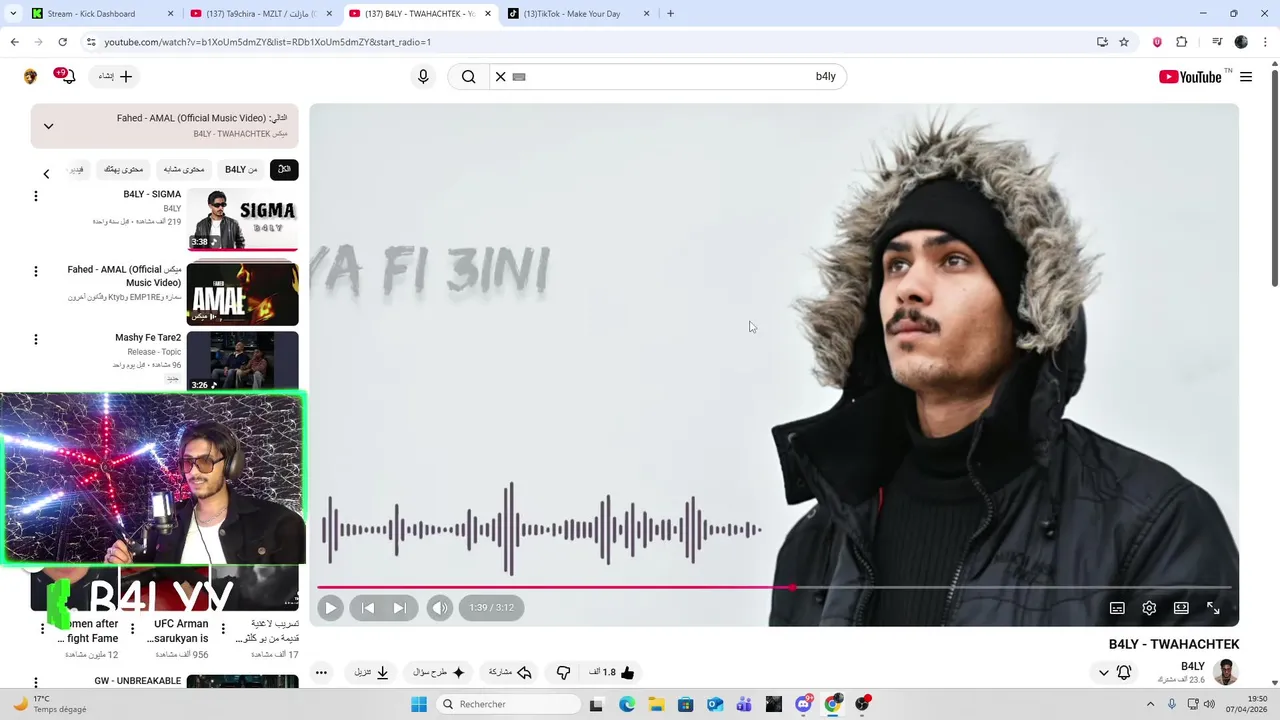Image resolution: width=1280 pixels, height=720 pixels.
Task: Open the Chrome extensions puzzle icon
Action: point(1182,42)
